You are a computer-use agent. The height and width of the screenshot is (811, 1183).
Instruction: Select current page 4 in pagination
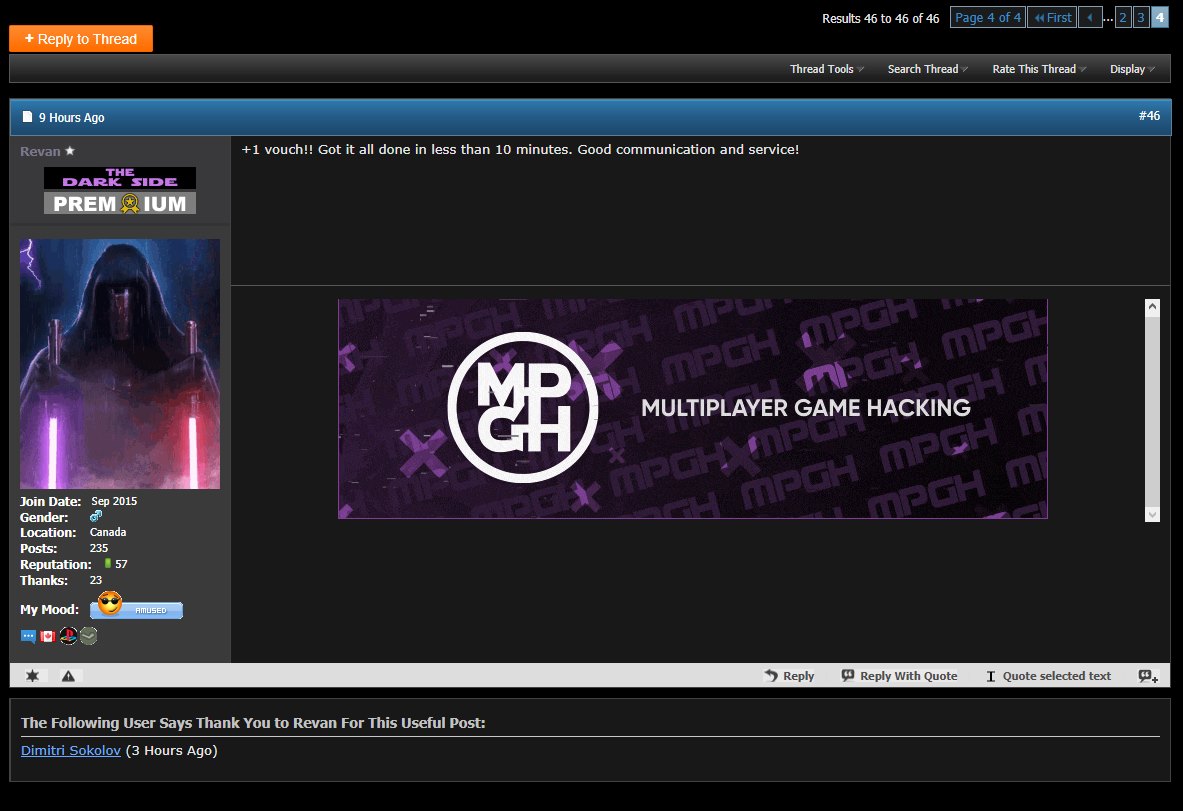pyautogui.click(x=1160, y=17)
